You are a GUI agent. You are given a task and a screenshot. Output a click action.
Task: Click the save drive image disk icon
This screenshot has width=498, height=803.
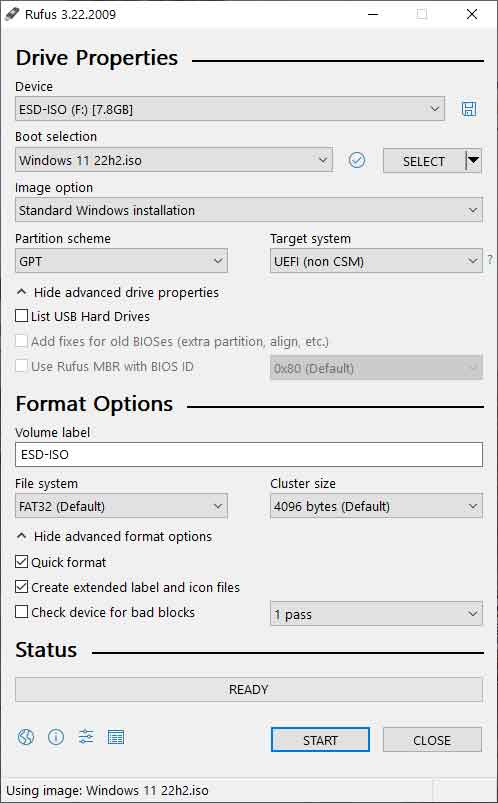[469, 109]
